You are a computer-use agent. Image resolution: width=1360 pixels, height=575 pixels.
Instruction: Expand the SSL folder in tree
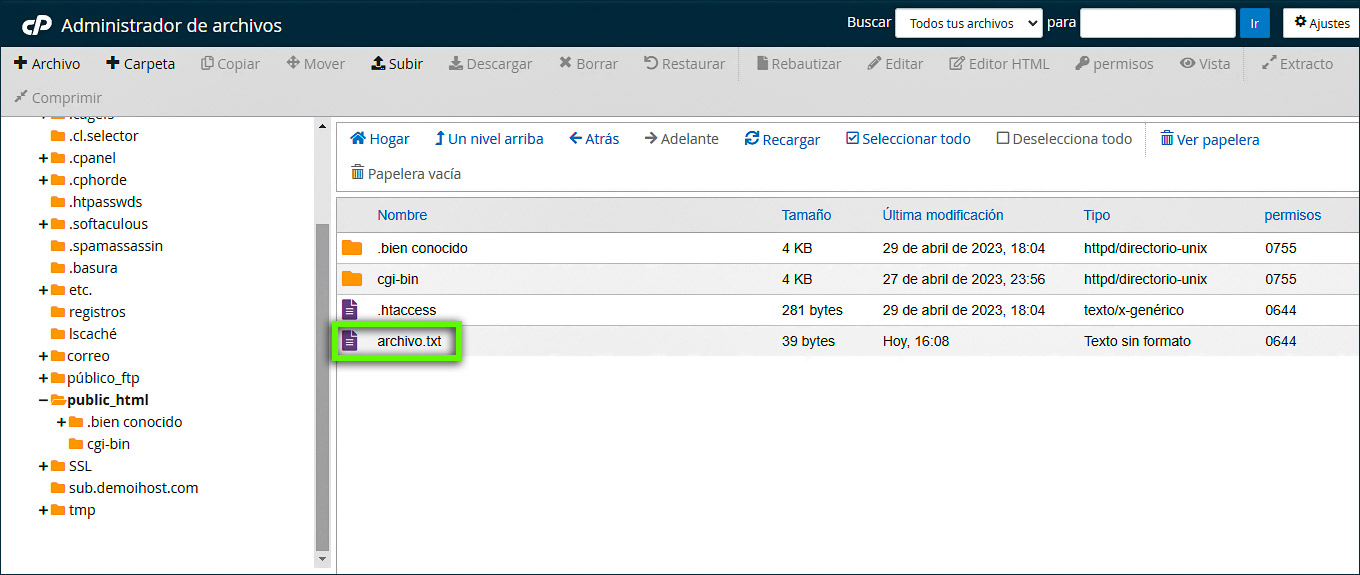43,466
